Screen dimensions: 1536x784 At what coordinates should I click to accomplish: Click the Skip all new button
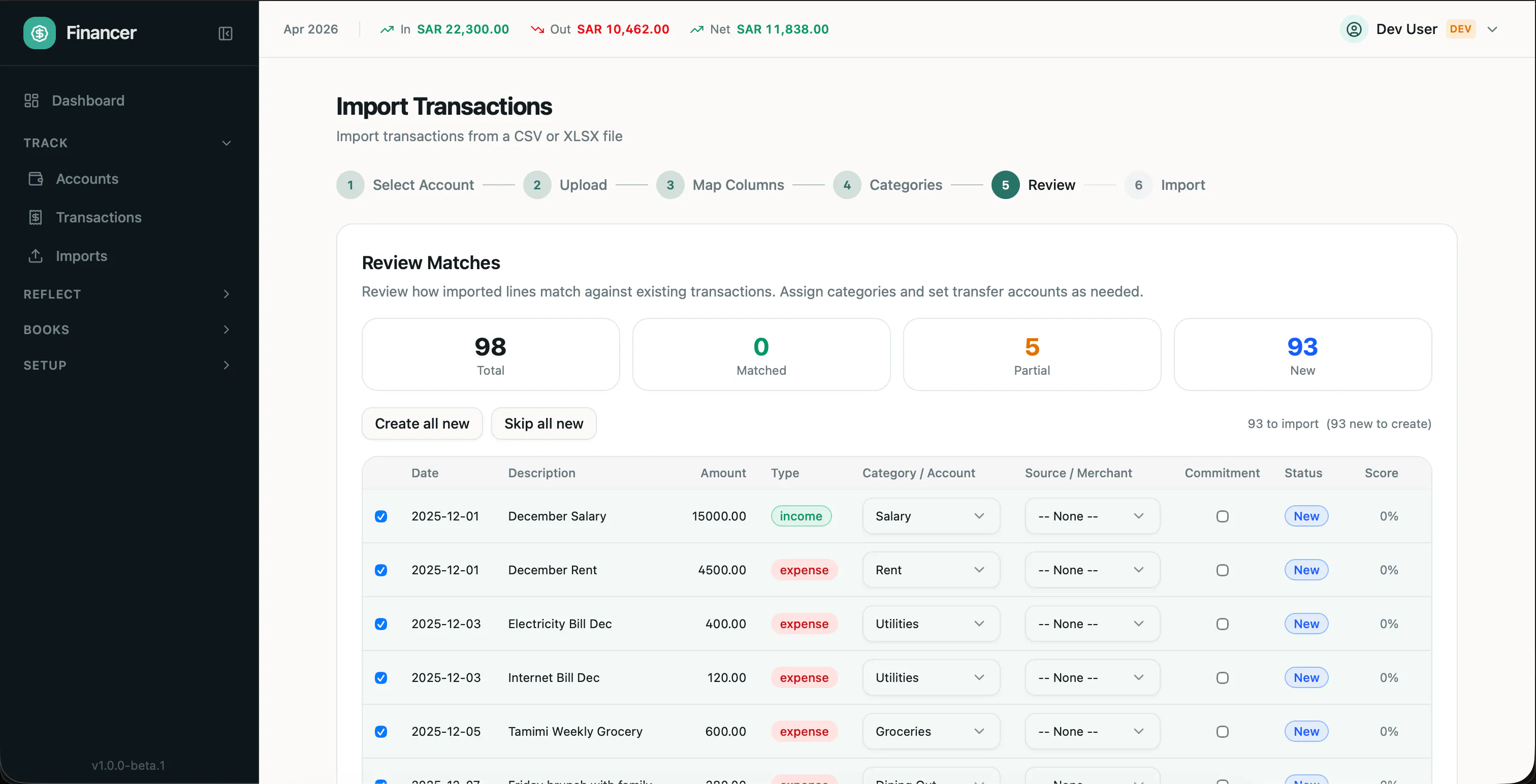click(x=544, y=423)
